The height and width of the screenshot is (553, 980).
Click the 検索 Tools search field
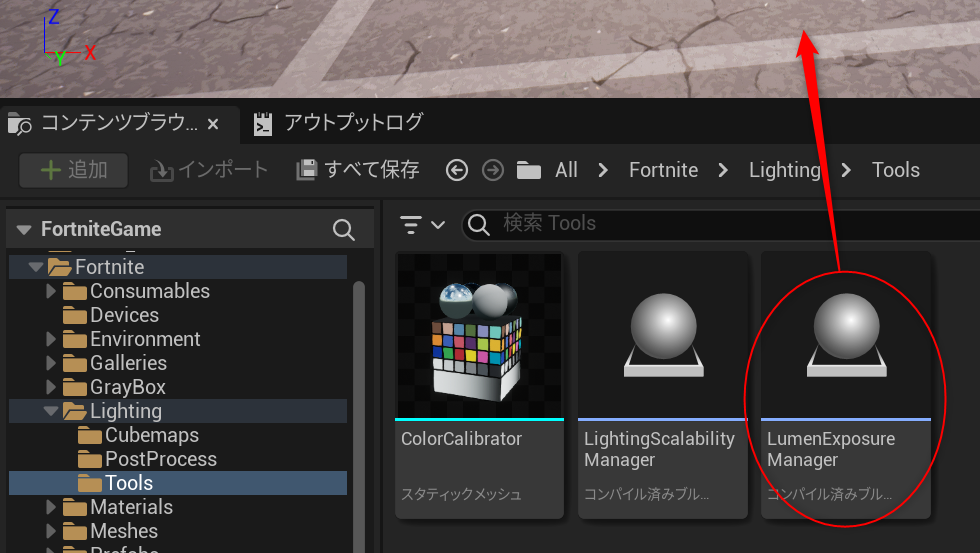(719, 224)
